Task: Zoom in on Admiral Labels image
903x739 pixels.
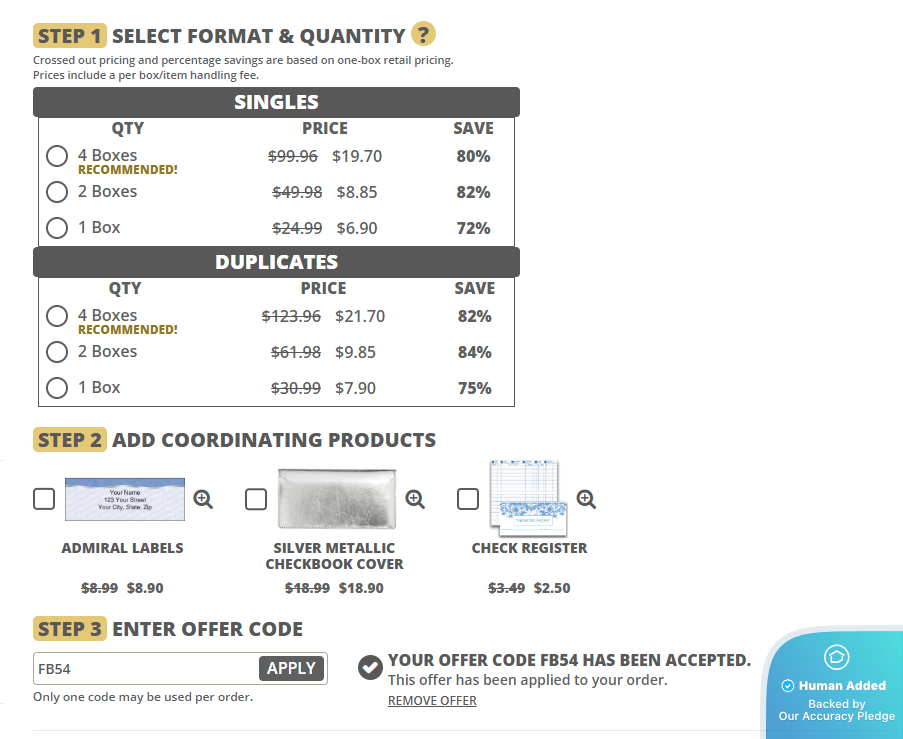Action: pos(203,499)
